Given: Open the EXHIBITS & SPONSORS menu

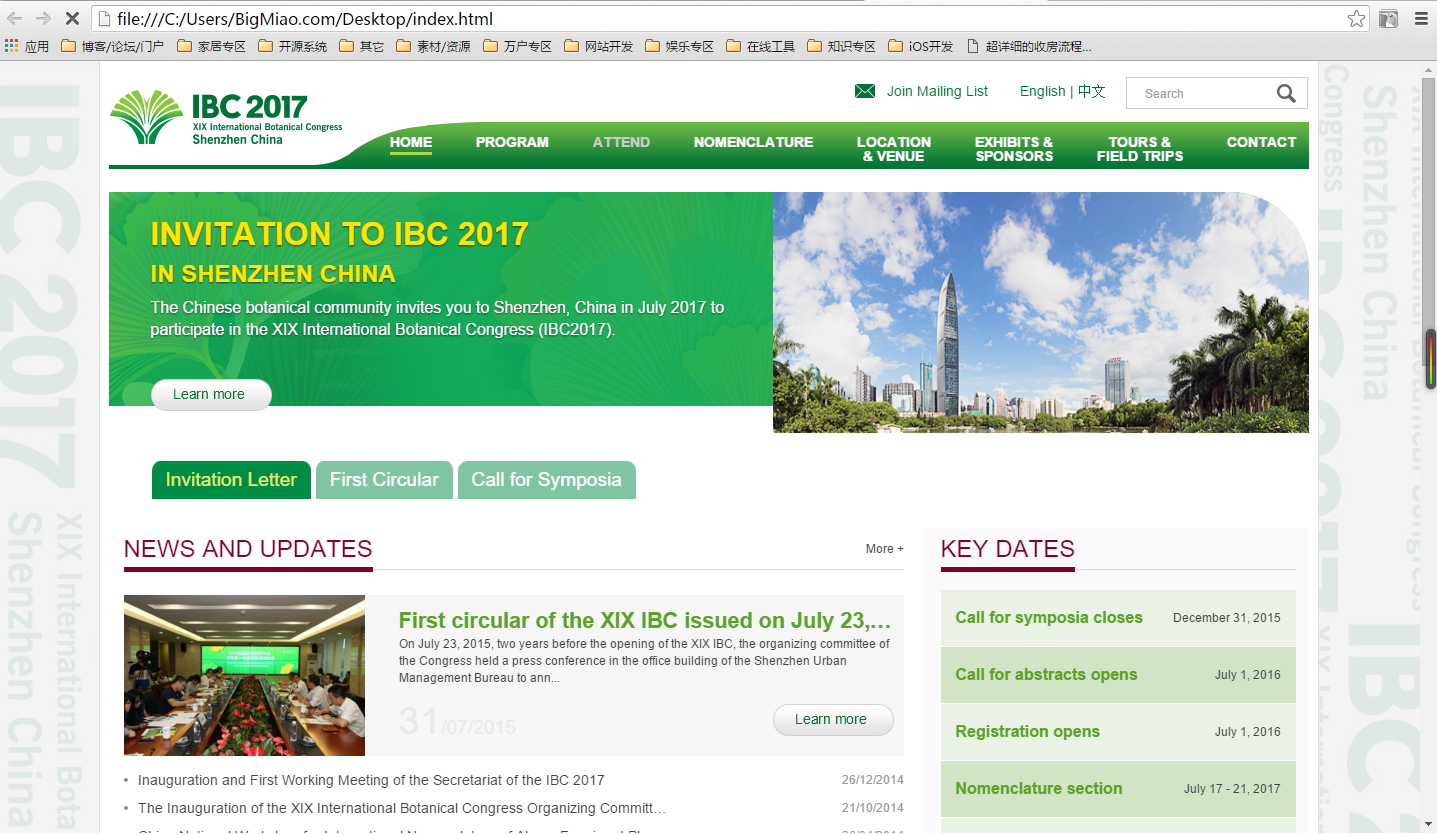Looking at the screenshot, I should pyautogui.click(x=1014, y=149).
